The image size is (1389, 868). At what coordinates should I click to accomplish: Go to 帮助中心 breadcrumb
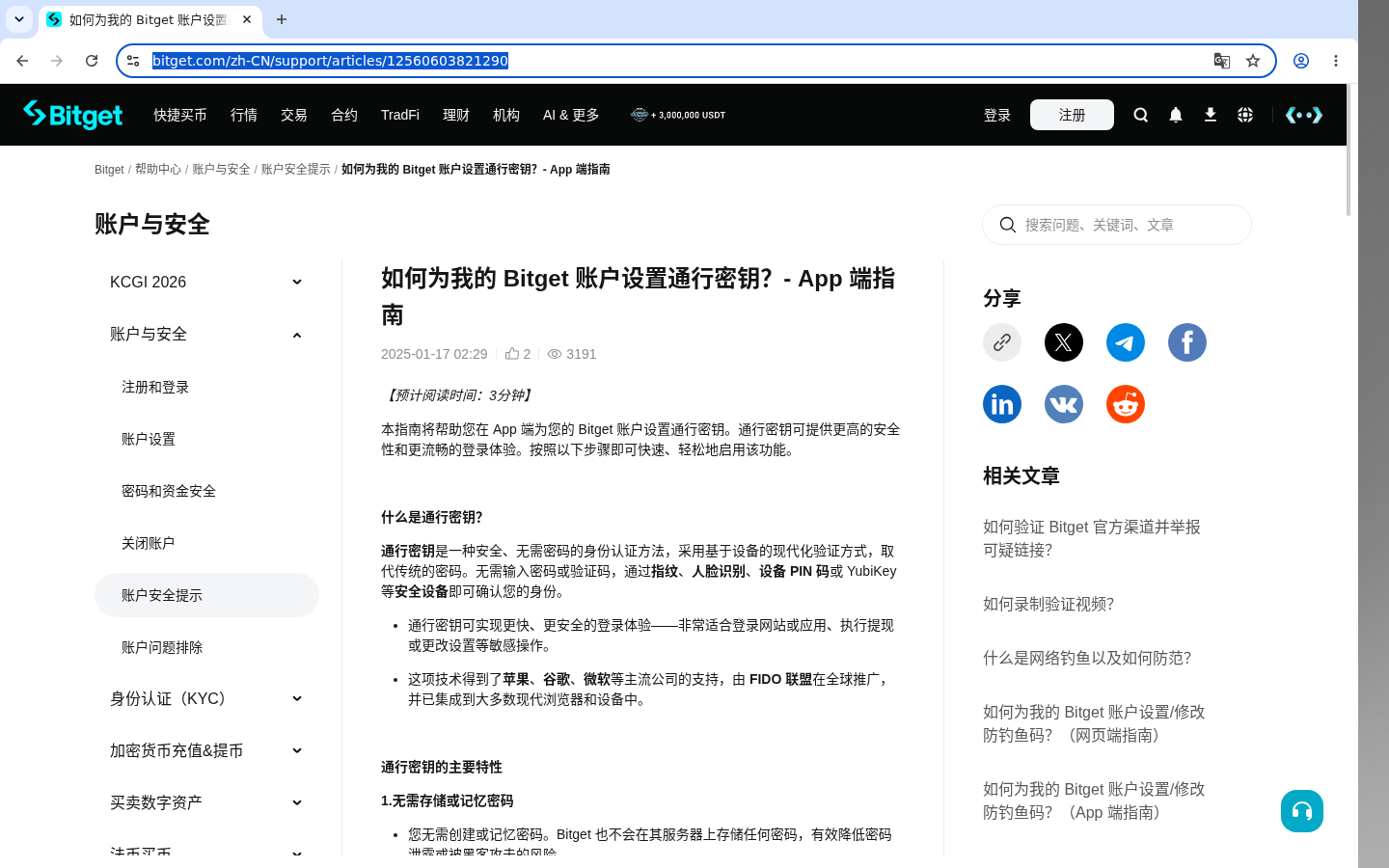[x=158, y=169]
